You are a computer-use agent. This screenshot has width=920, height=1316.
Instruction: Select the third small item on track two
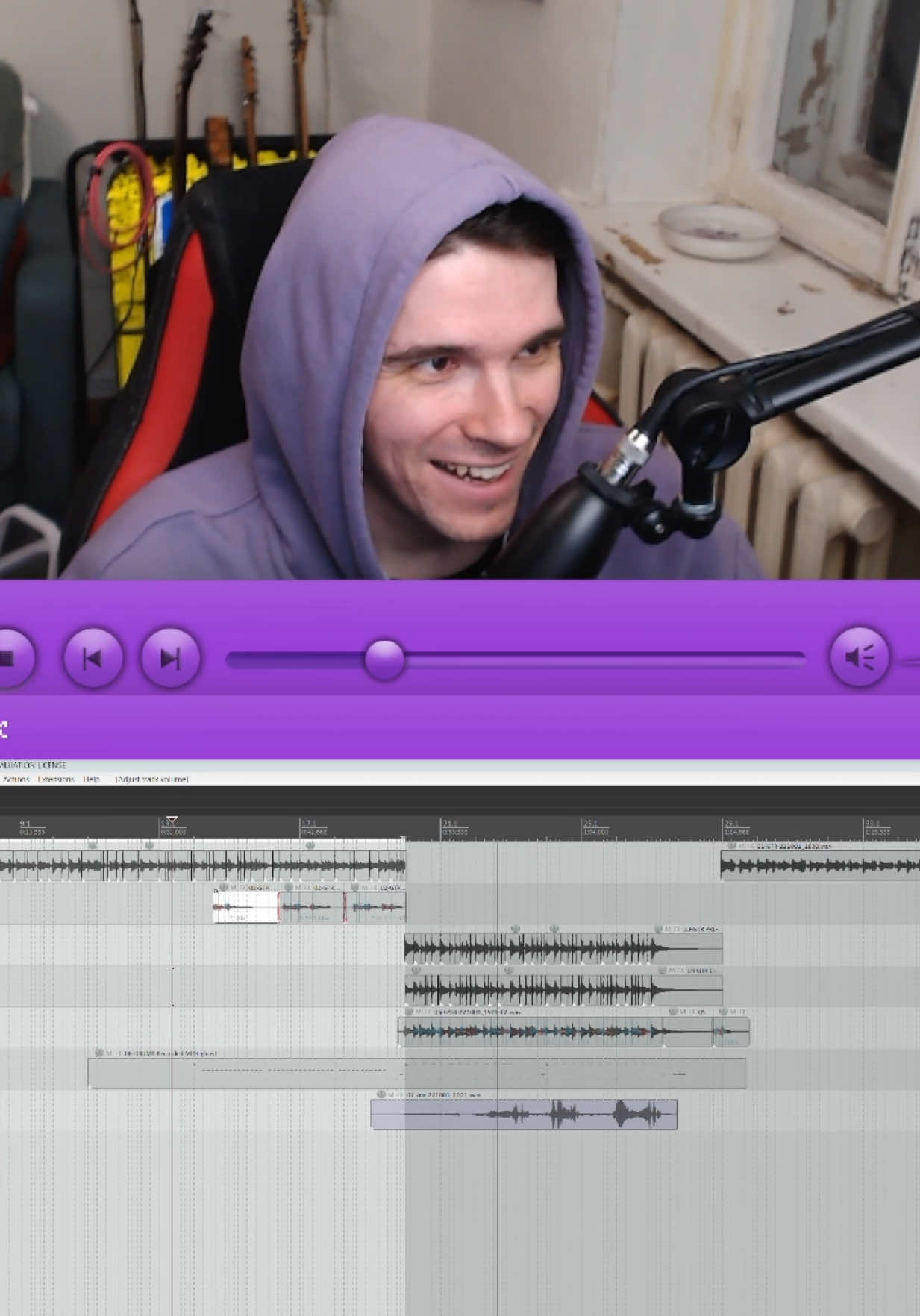(375, 906)
